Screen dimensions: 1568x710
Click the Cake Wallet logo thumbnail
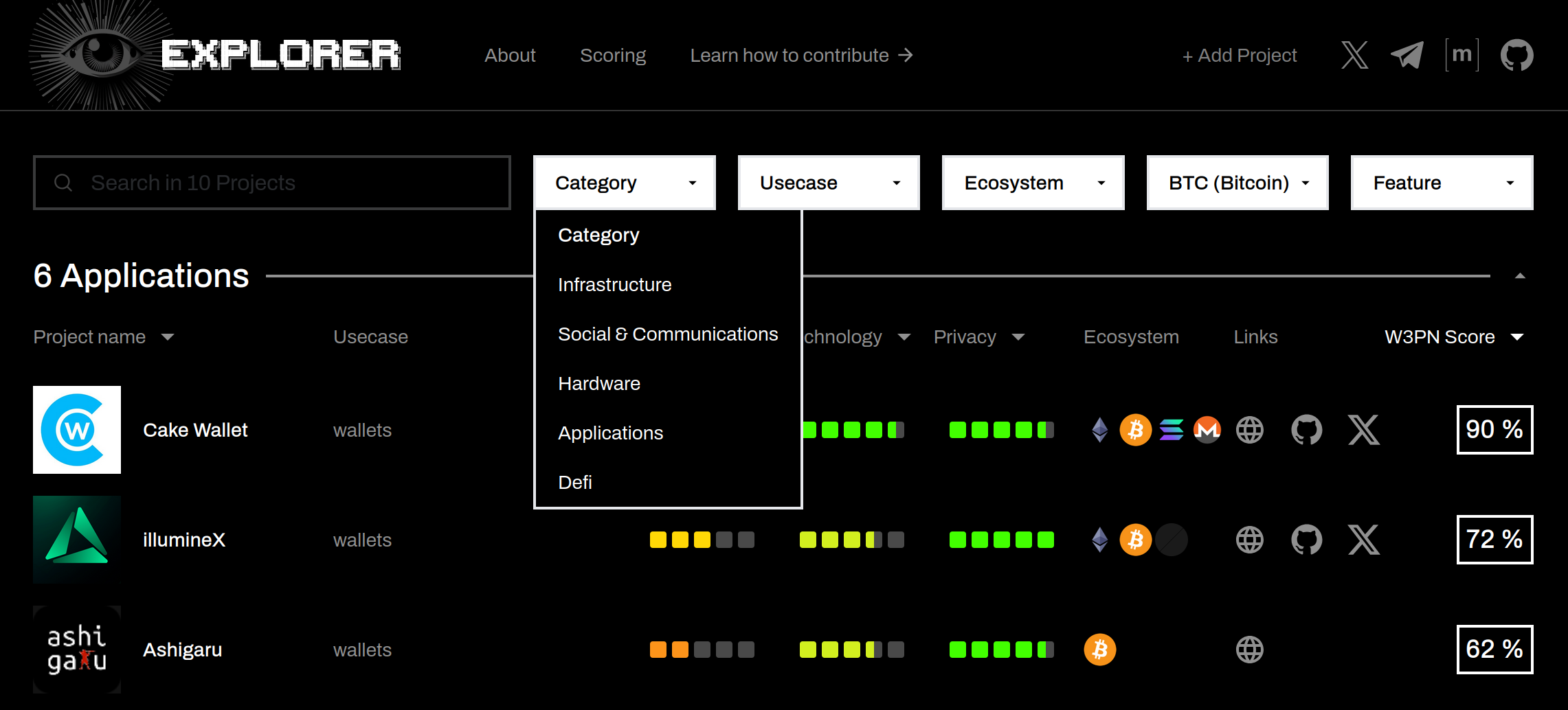pos(77,430)
